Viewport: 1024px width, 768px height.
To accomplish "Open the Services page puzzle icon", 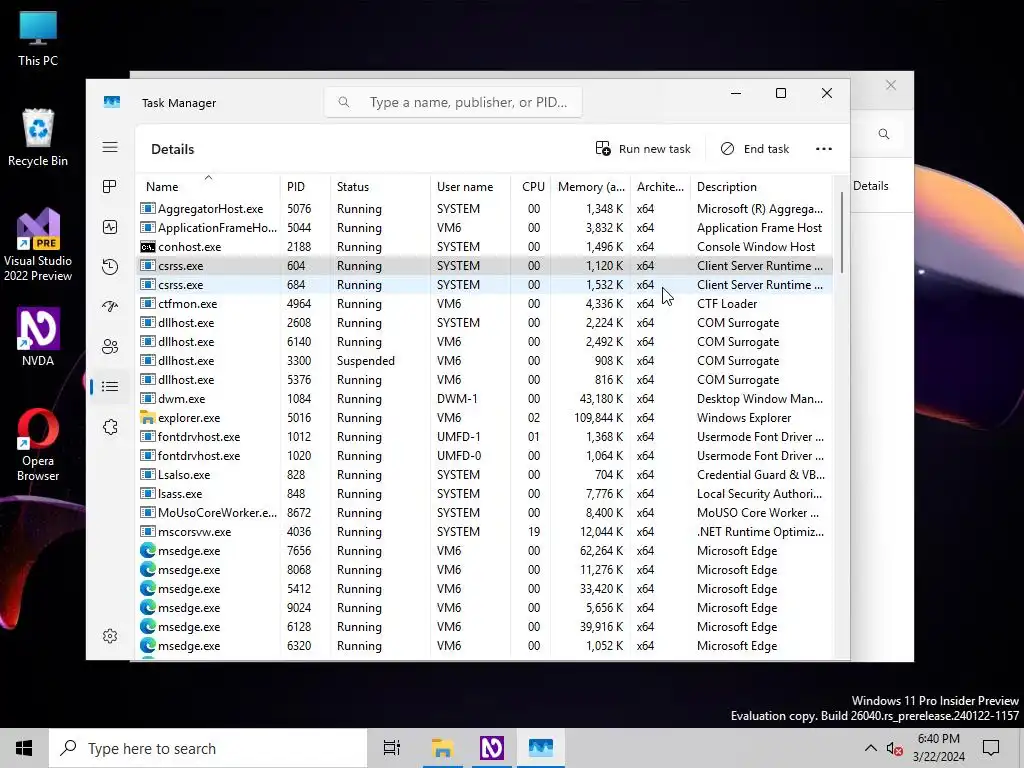I will click(x=110, y=427).
